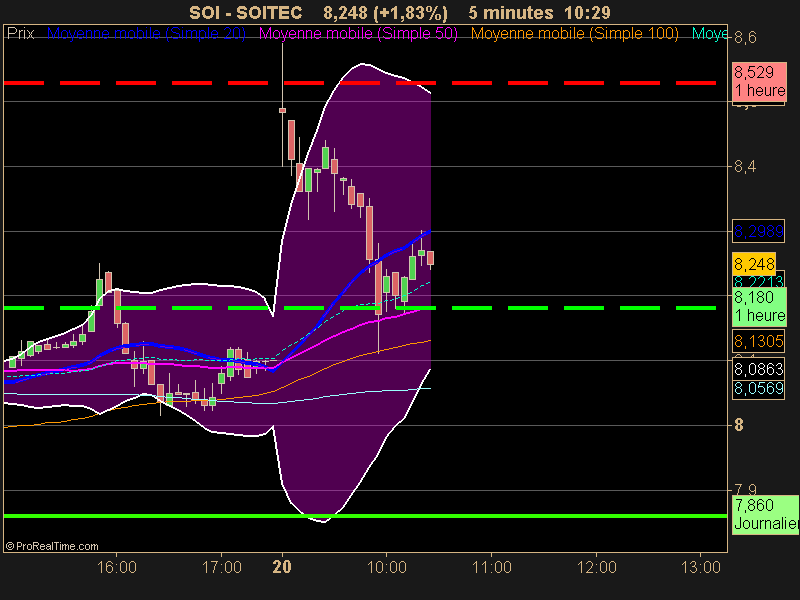The width and height of the screenshot is (800, 600).
Task: Click the '5 minutes' timeframe text
Action: [511, 12]
